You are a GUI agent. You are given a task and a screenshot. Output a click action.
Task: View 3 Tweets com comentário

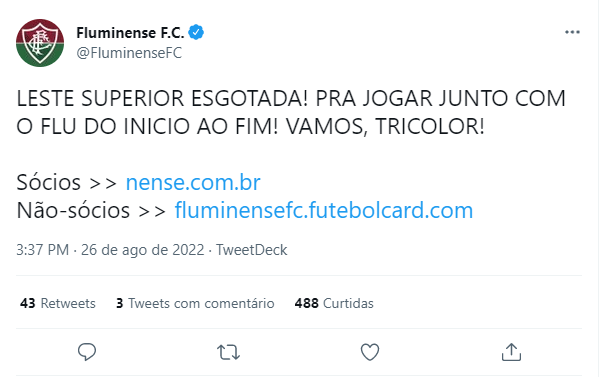click(195, 303)
